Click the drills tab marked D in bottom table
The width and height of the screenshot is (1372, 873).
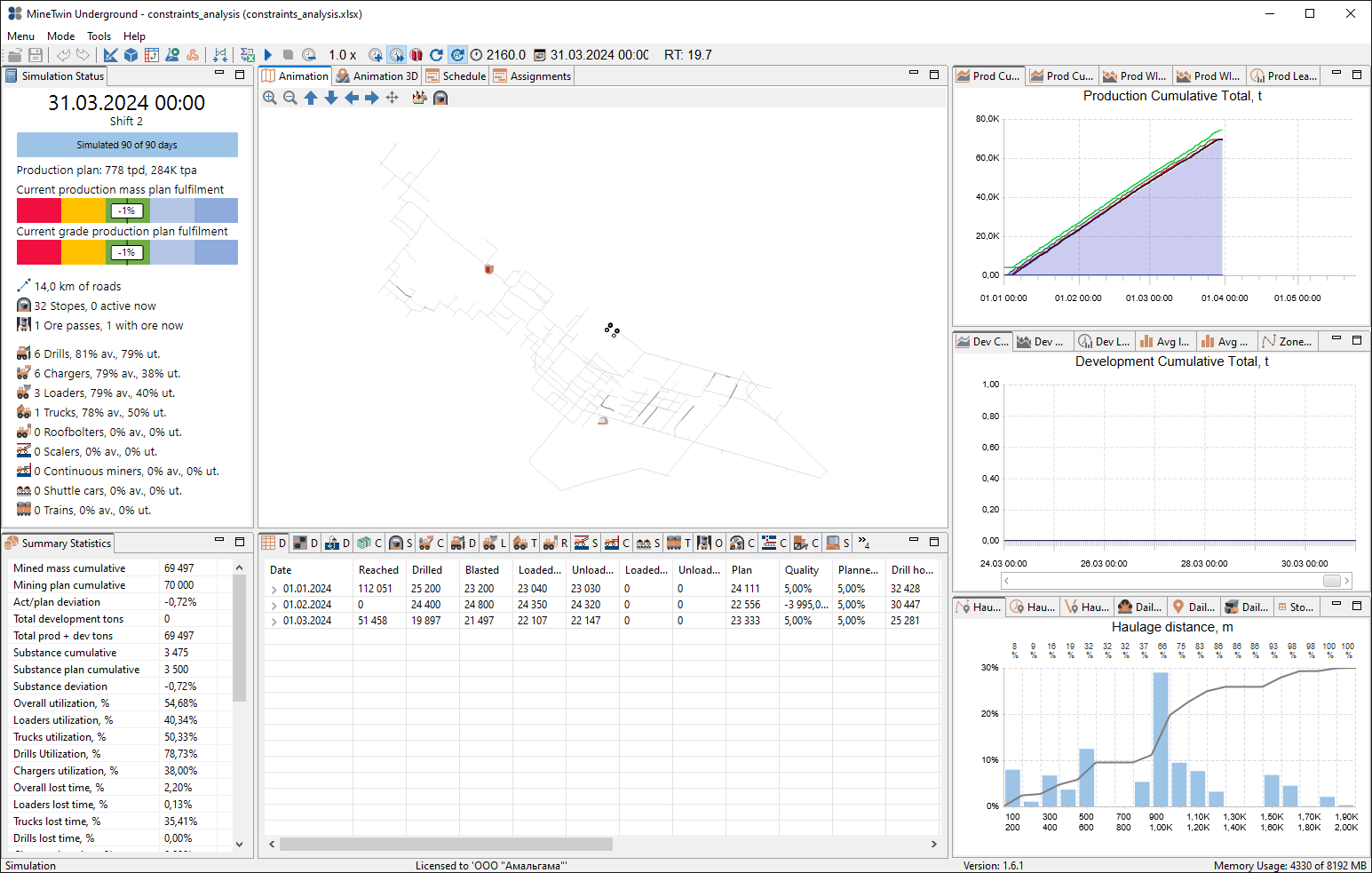[x=464, y=543]
